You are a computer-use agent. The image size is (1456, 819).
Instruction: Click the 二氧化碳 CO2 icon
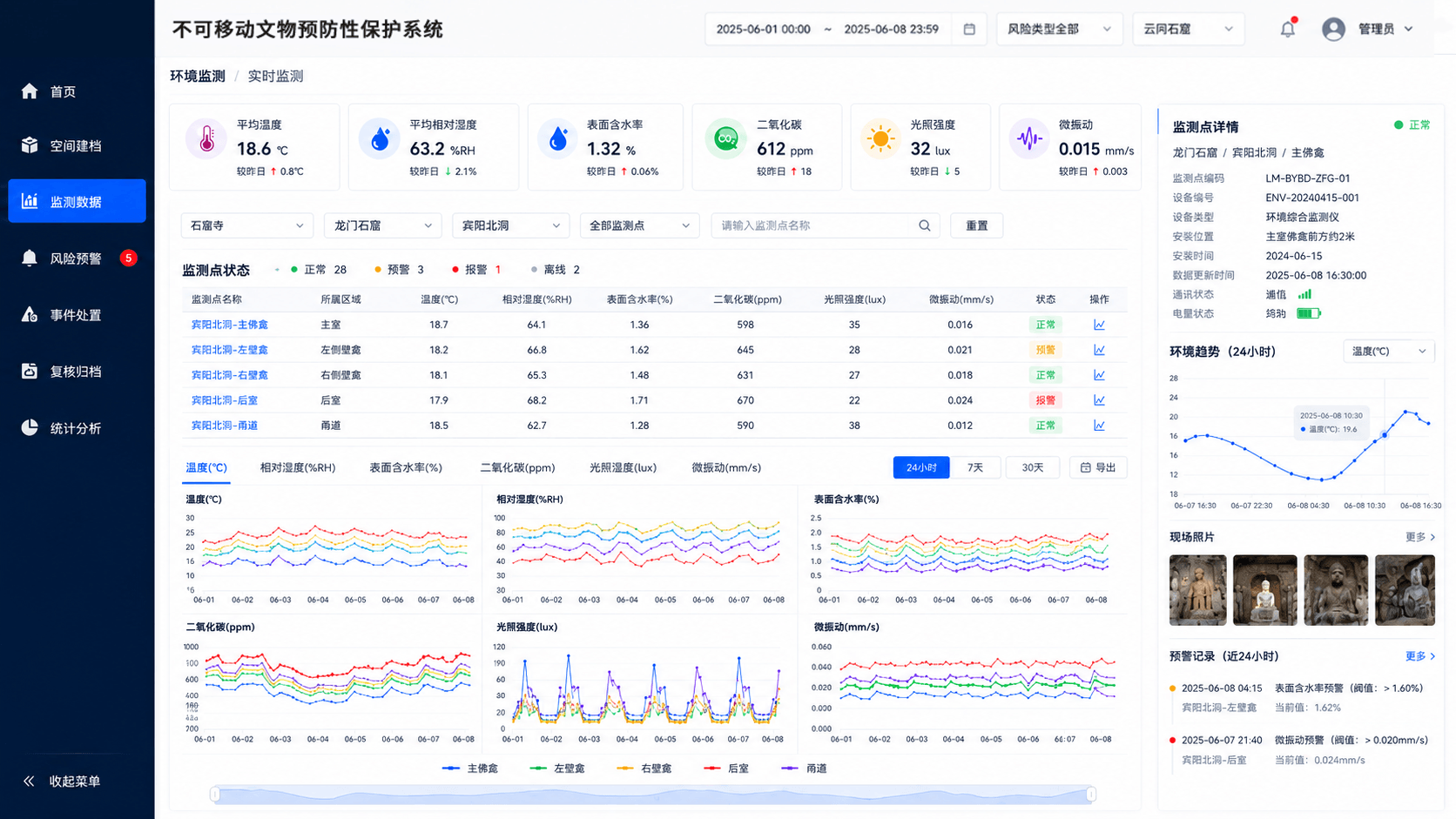point(725,139)
